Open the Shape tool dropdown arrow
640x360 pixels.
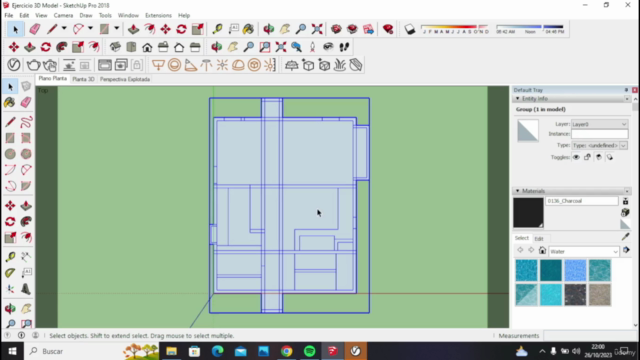tap(116, 29)
